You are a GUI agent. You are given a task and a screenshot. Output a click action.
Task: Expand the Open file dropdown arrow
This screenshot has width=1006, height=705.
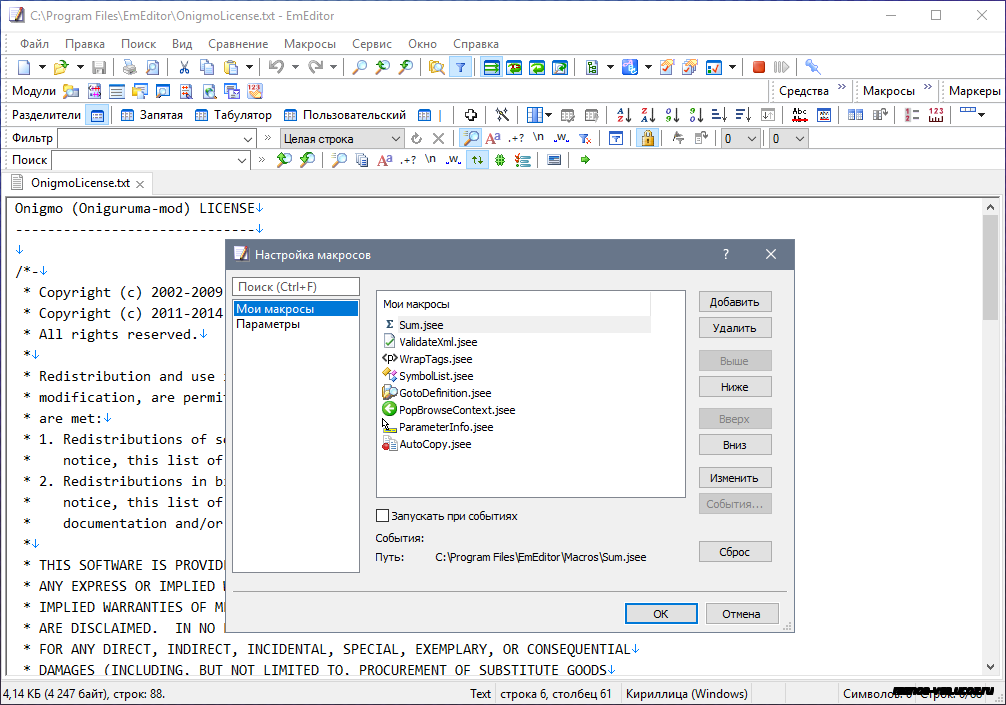[80, 67]
